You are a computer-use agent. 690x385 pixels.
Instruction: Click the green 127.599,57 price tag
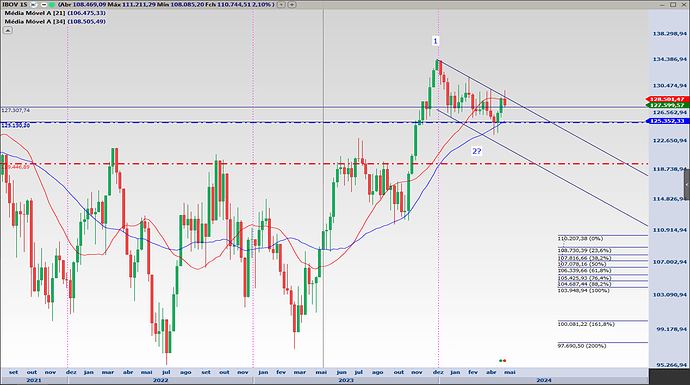(667, 105)
